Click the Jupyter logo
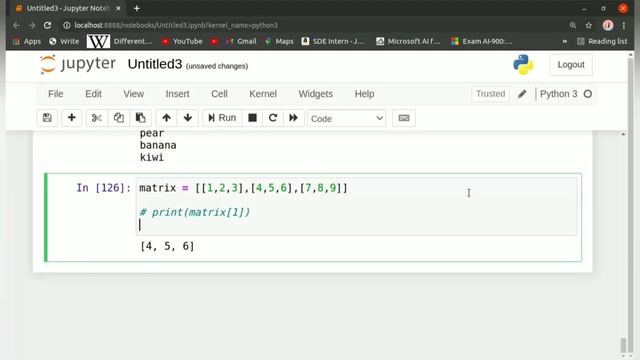The image size is (640, 360). (x=78, y=64)
